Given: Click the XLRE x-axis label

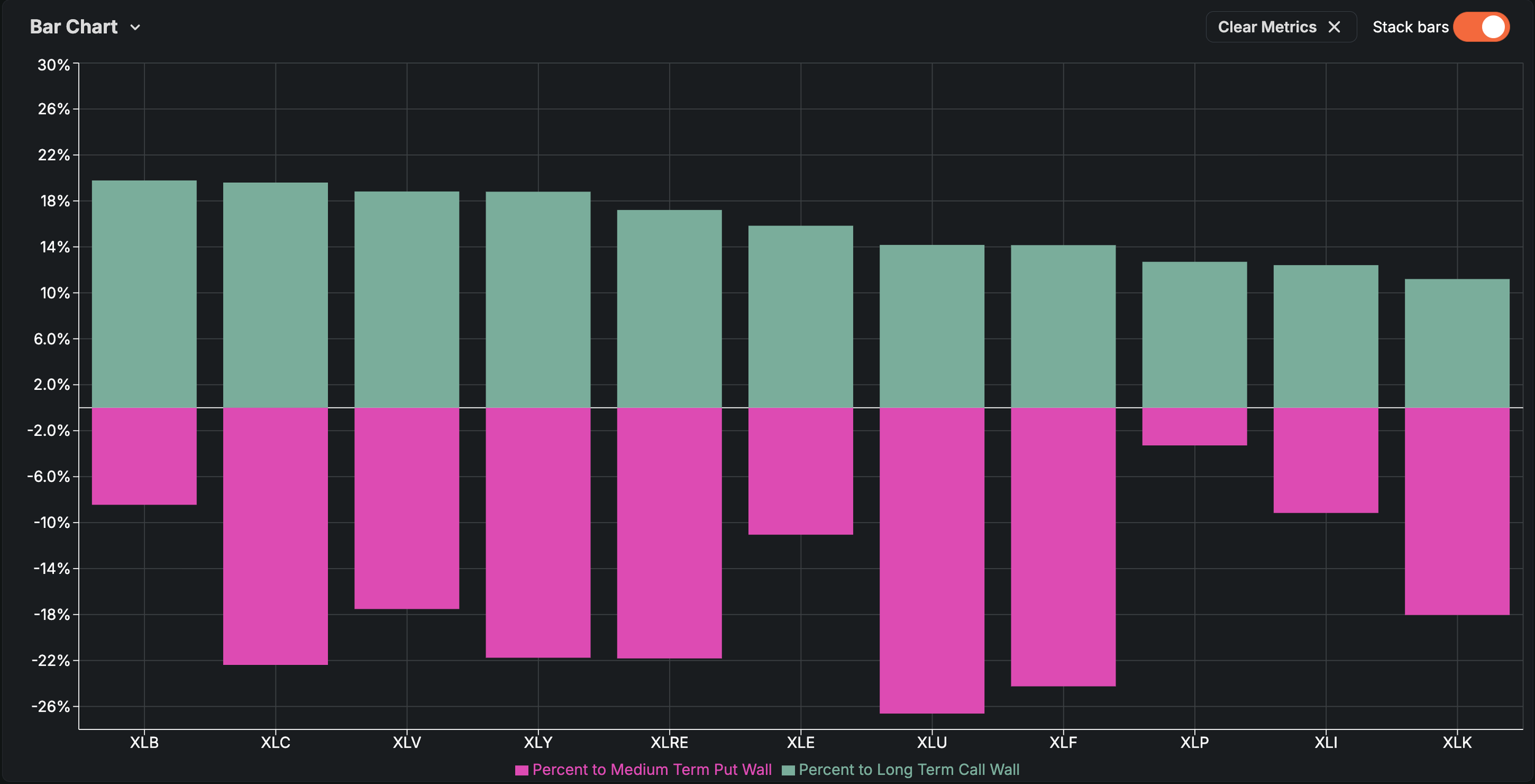Looking at the screenshot, I should pyautogui.click(x=669, y=743).
